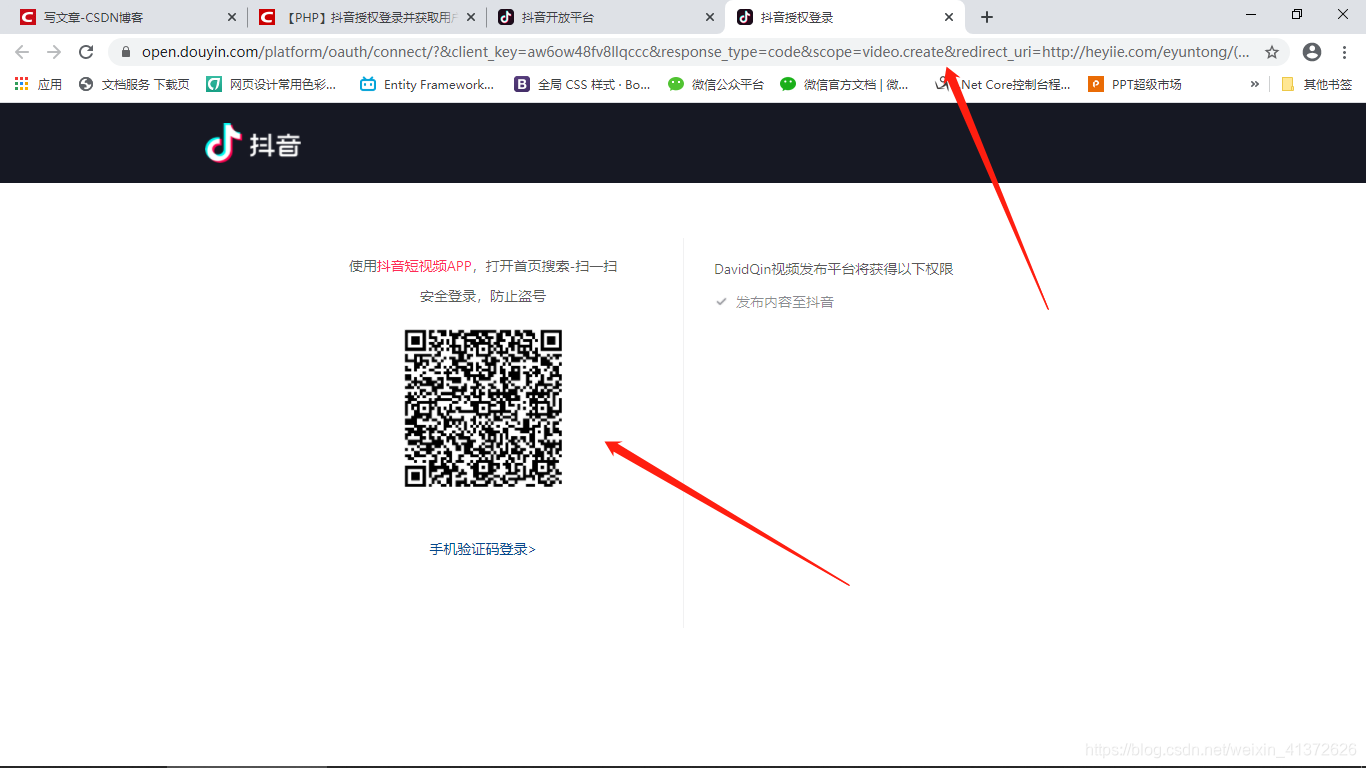This screenshot has height=768, width=1366.
Task: Click the Douyin logo in page header
Action: (x=252, y=144)
